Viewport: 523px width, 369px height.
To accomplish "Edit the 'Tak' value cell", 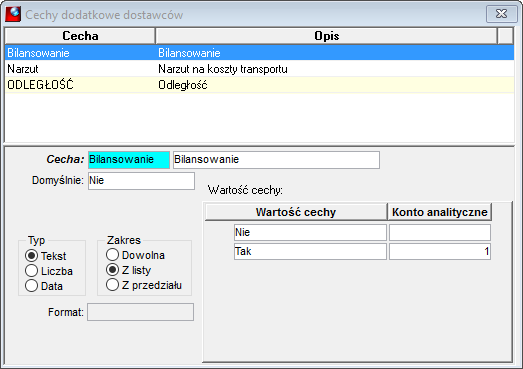I will pyautogui.click(x=310, y=251).
